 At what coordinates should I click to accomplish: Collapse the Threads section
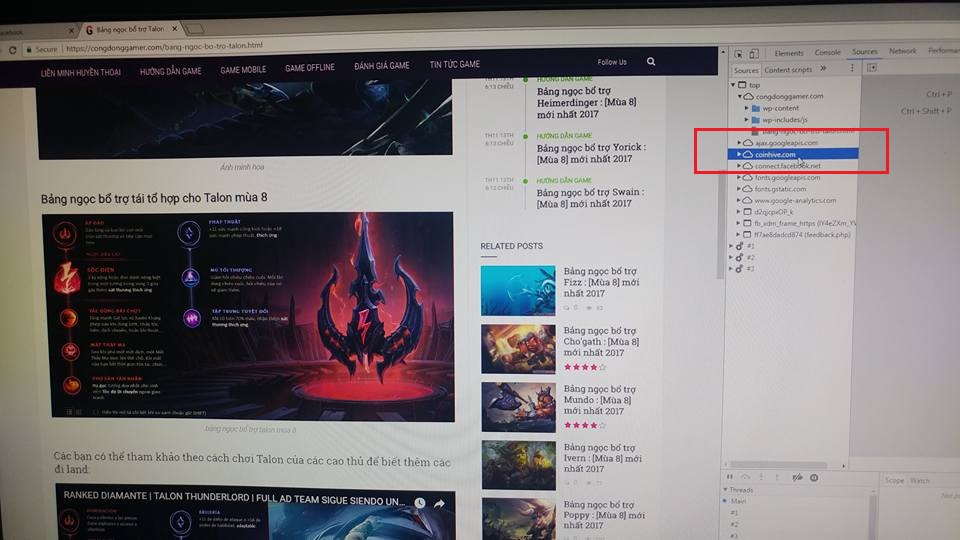(726, 490)
